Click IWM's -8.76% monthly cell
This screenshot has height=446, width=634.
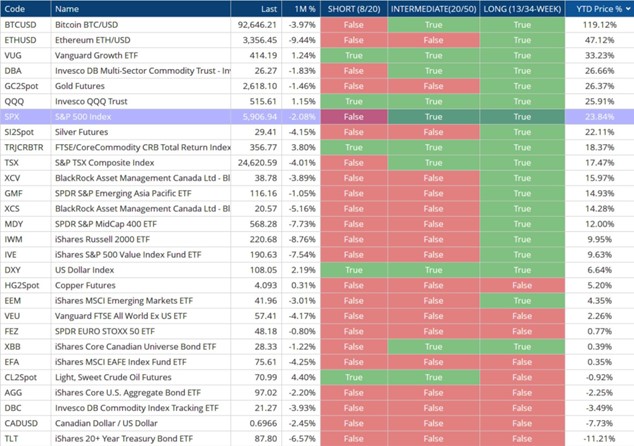point(301,240)
